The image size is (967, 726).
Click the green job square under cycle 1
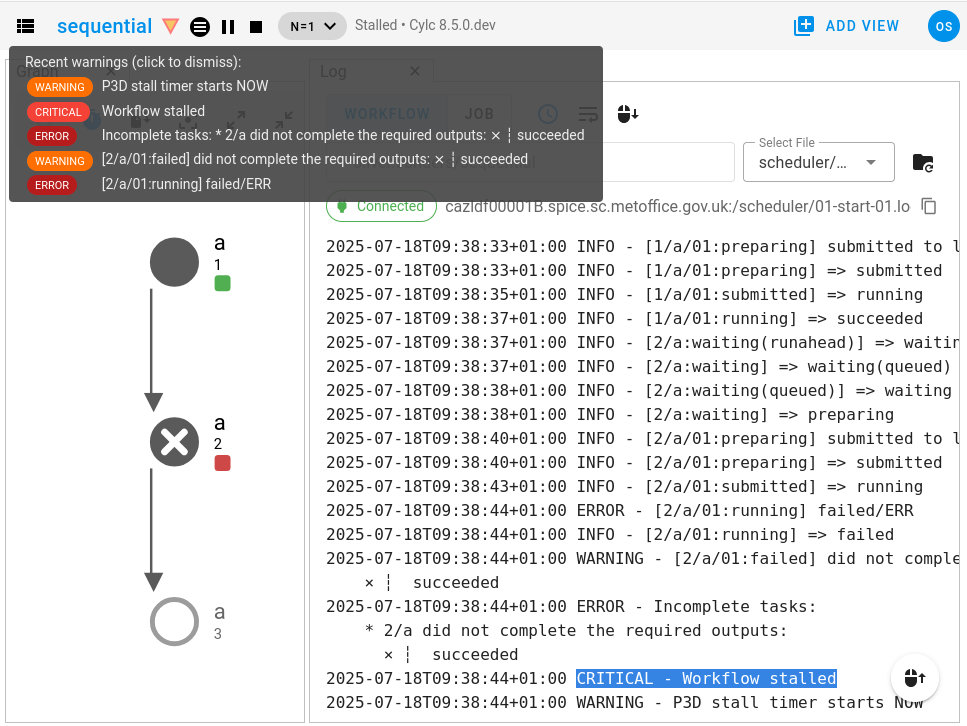click(x=222, y=284)
